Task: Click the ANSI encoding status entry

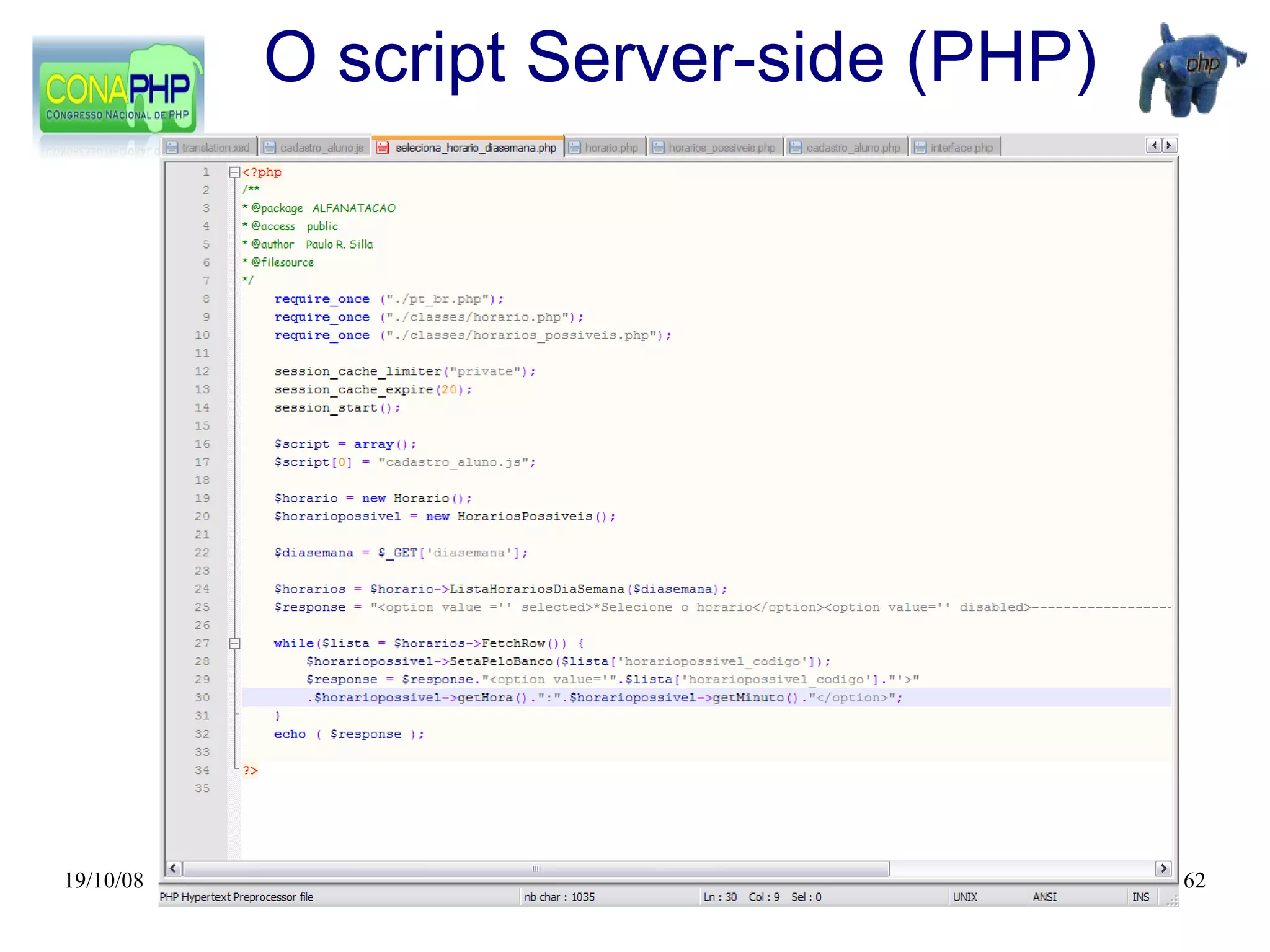Action: [1045, 897]
